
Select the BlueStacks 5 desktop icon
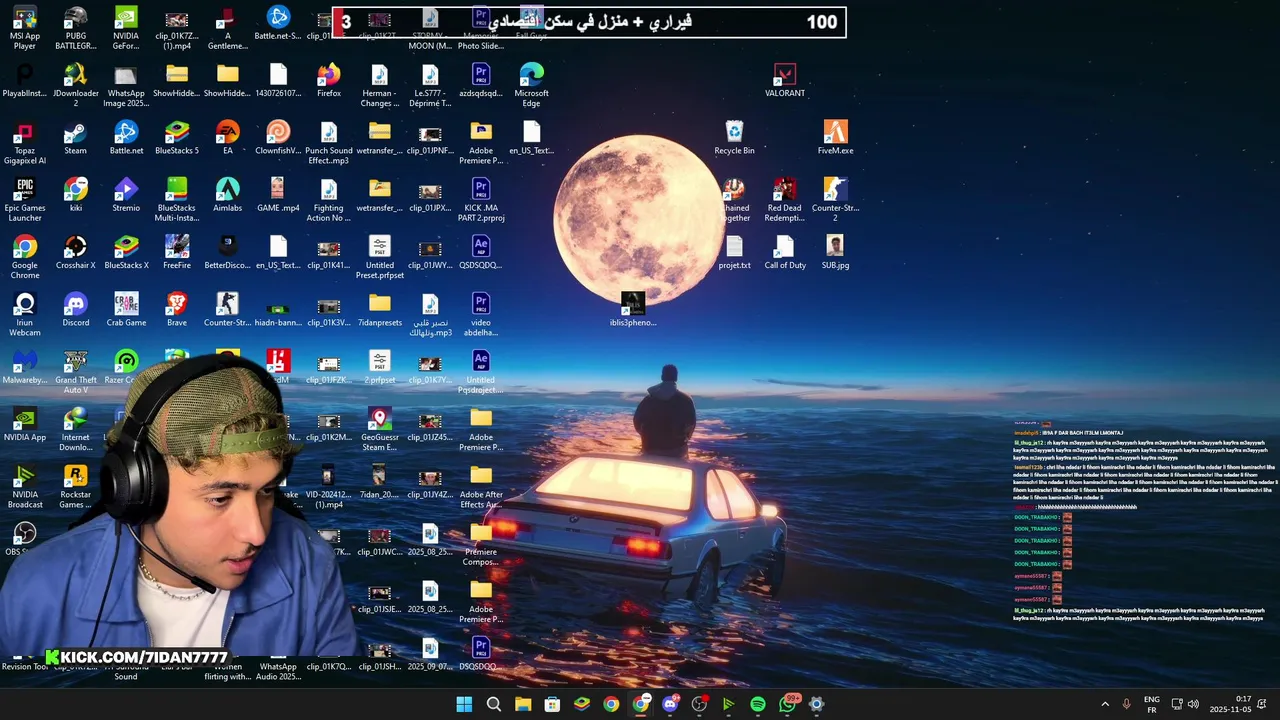[x=177, y=138]
